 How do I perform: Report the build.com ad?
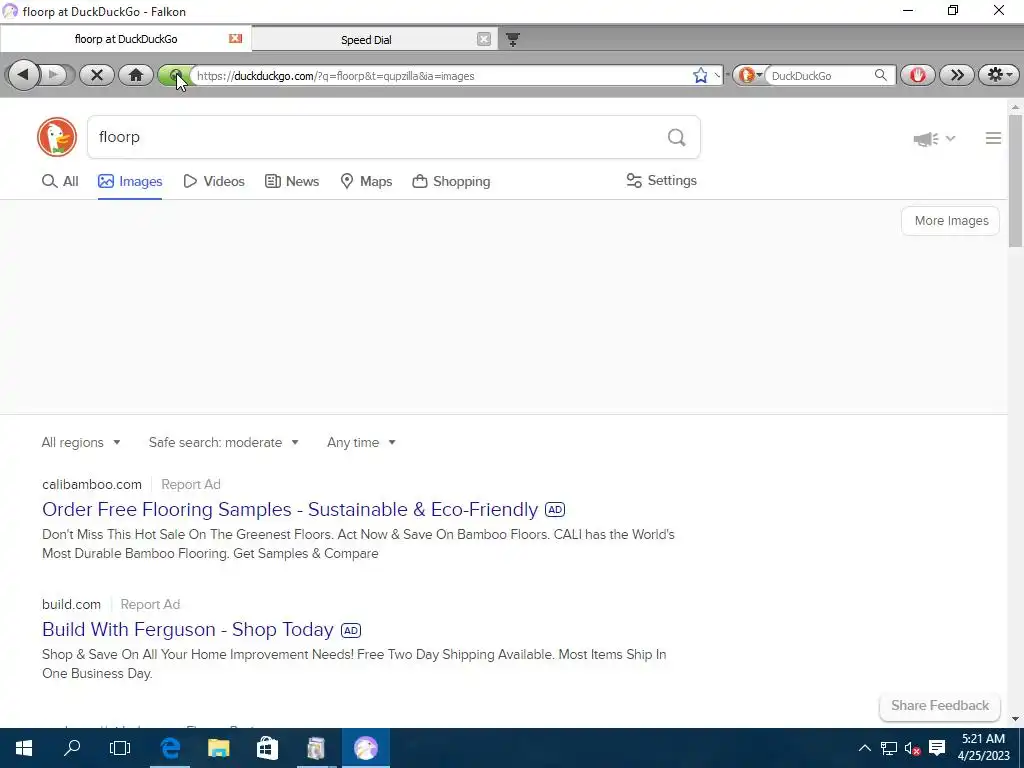[150, 605]
